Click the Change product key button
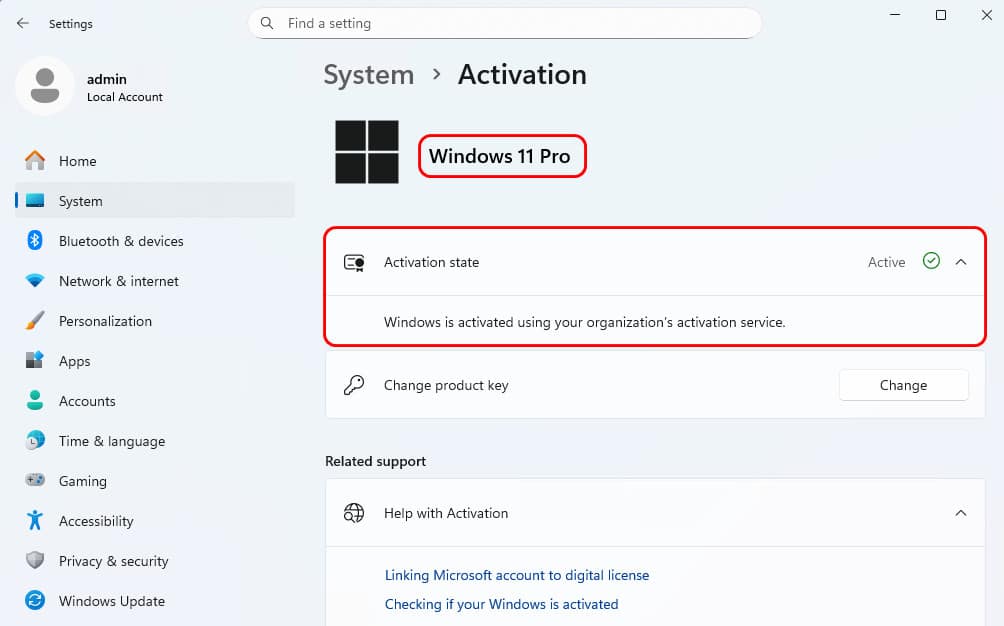Viewport: 1004px width, 626px height. pos(903,385)
